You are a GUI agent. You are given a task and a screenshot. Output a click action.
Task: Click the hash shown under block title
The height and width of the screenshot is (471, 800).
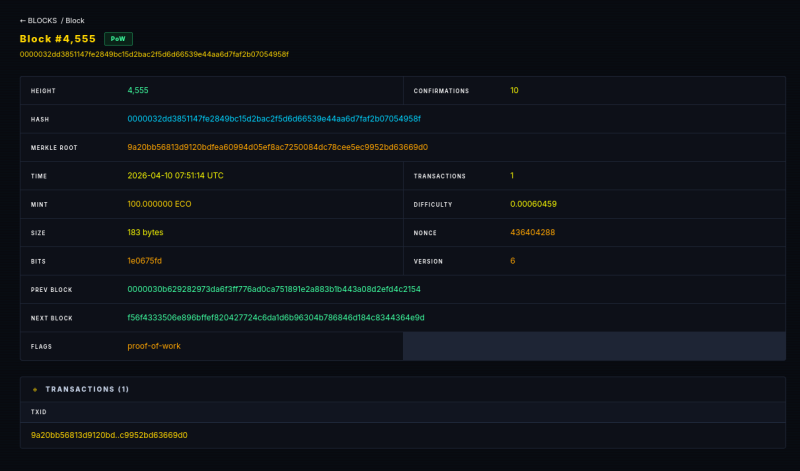pyautogui.click(x=154, y=53)
